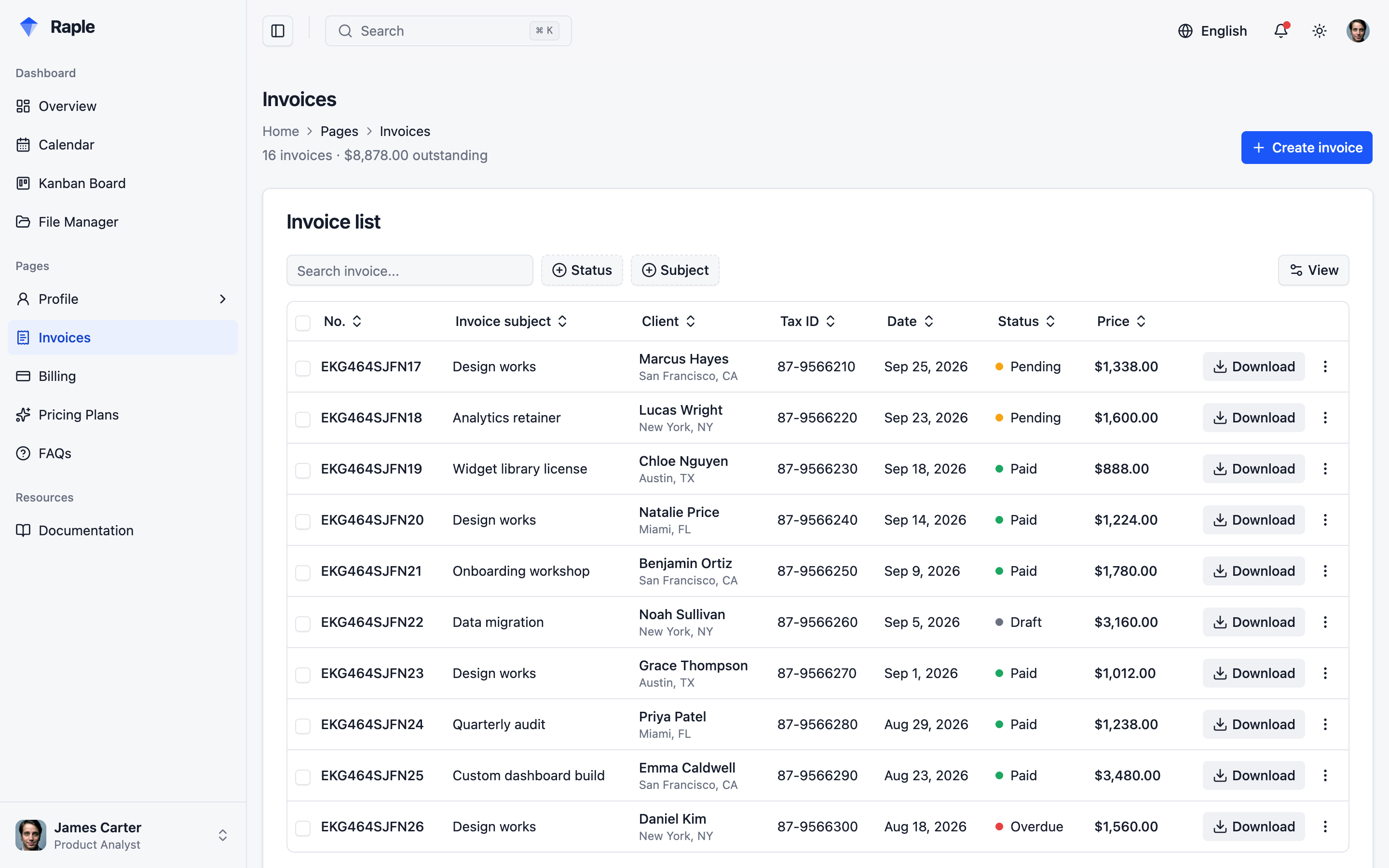
Task: Download invoice EKG464SJFN17
Action: click(x=1253, y=366)
